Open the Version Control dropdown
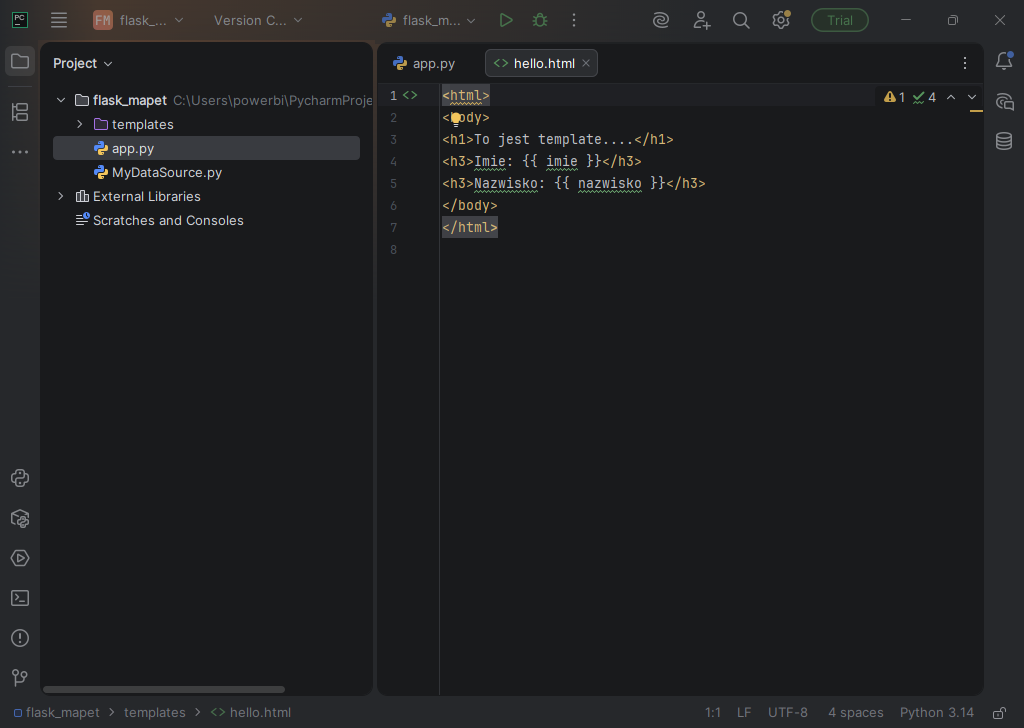The height and width of the screenshot is (728, 1024). click(258, 20)
